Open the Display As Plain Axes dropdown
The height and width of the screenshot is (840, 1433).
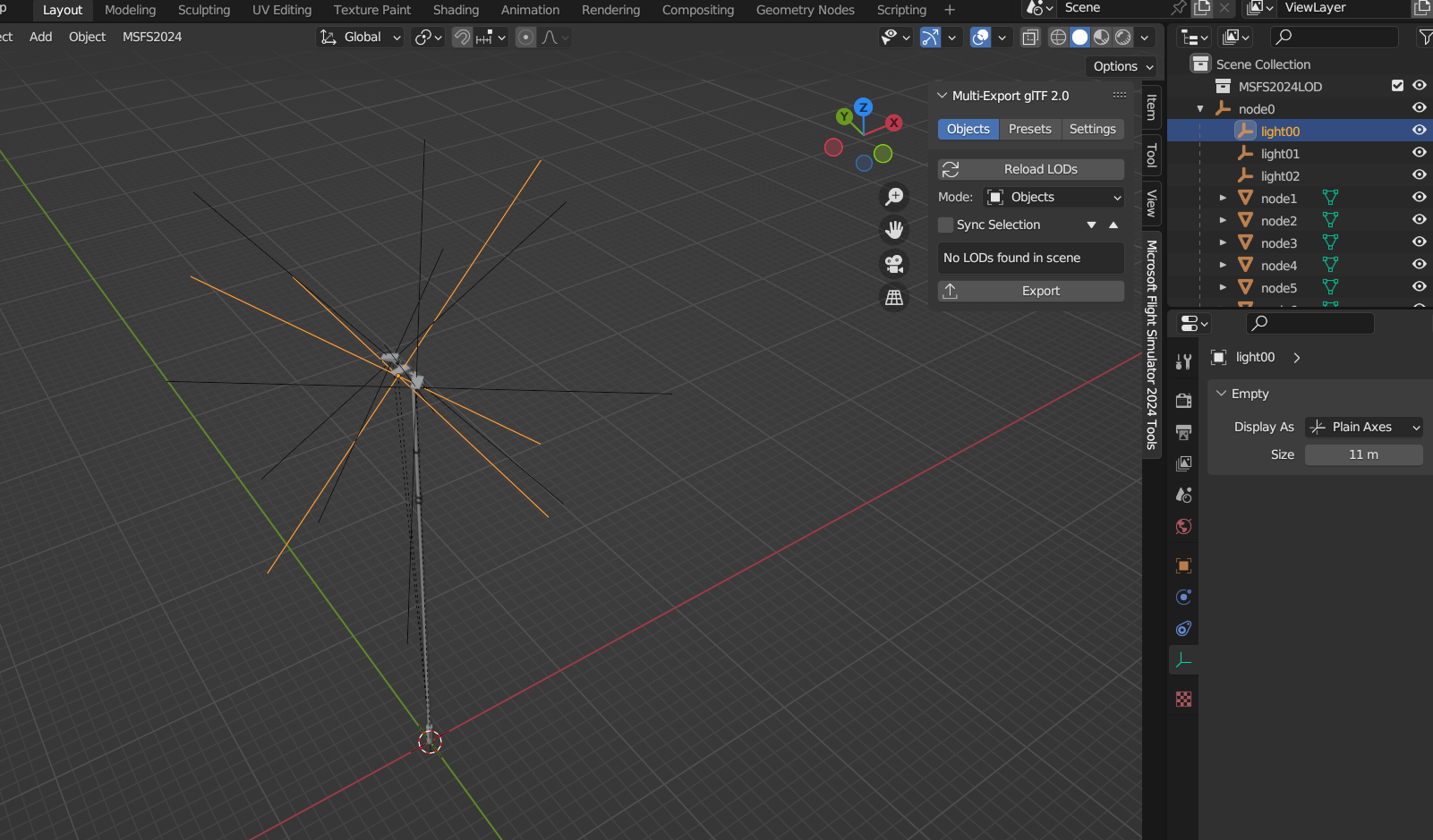1363,428
